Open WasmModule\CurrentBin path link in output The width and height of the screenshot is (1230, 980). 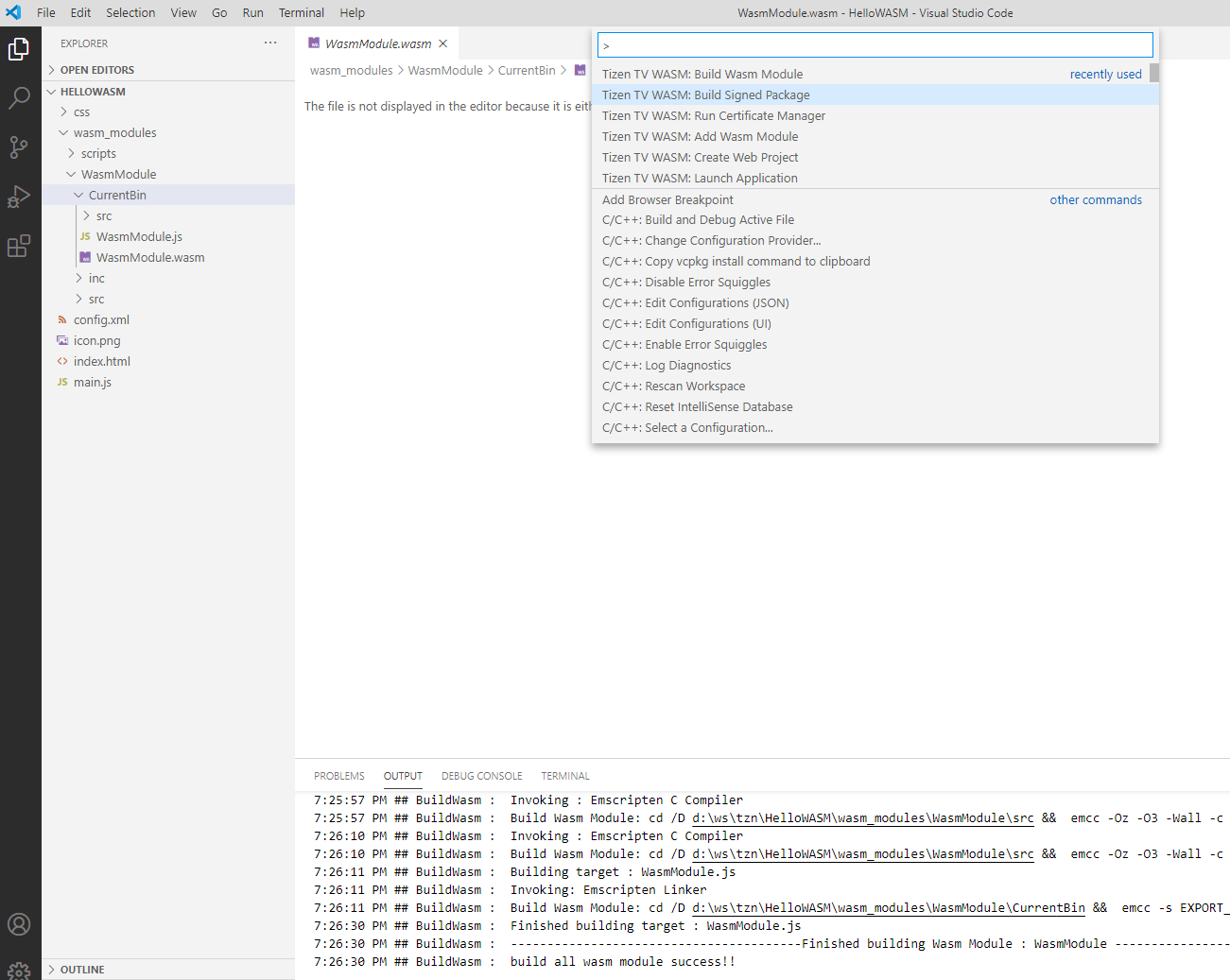tap(889, 908)
